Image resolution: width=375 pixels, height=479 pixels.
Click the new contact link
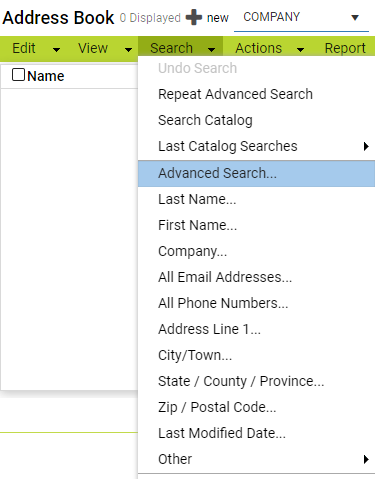coord(218,18)
